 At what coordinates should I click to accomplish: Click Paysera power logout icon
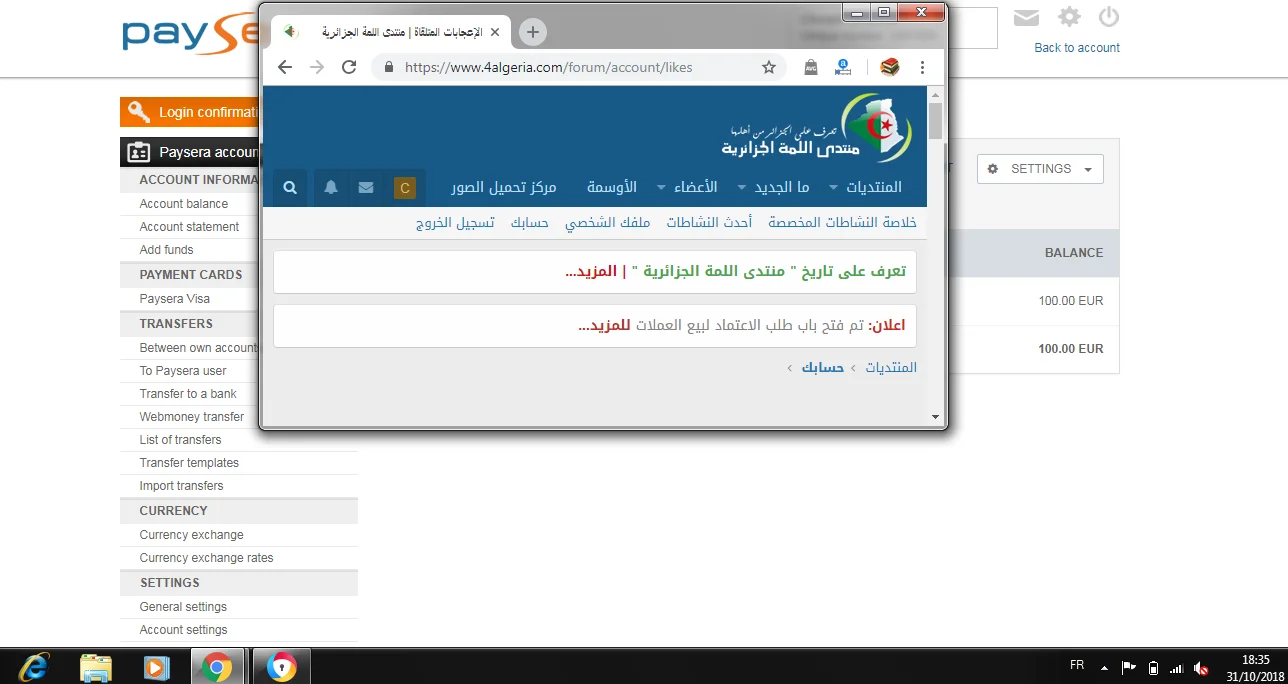click(1108, 17)
